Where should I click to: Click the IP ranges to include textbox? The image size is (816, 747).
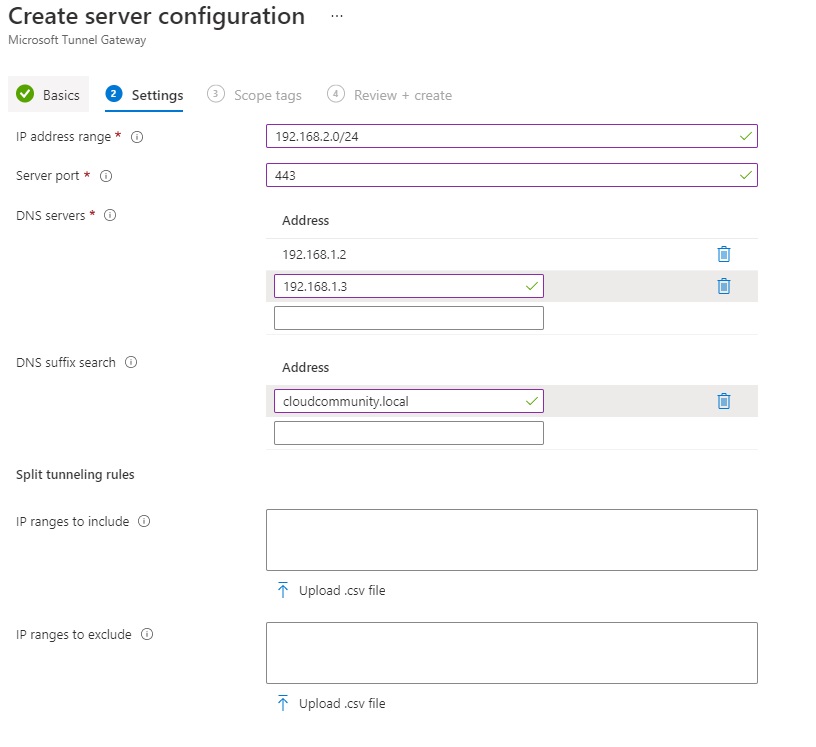point(511,540)
